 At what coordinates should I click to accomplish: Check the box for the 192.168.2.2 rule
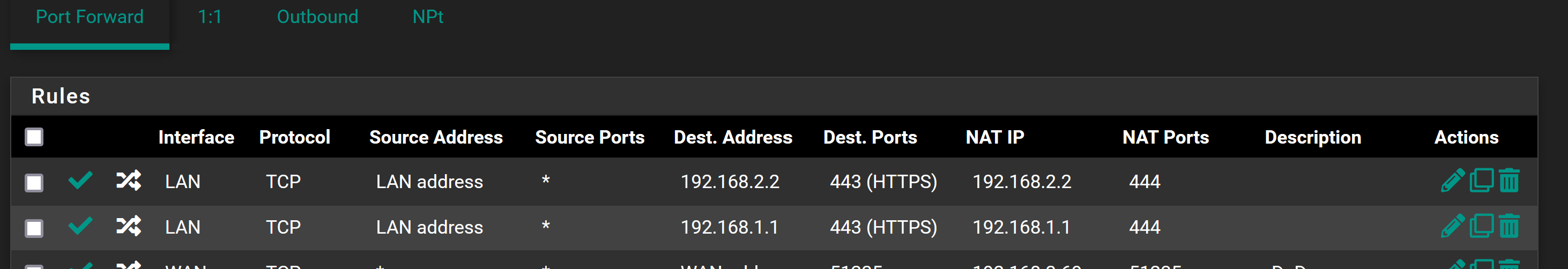pos(34,183)
